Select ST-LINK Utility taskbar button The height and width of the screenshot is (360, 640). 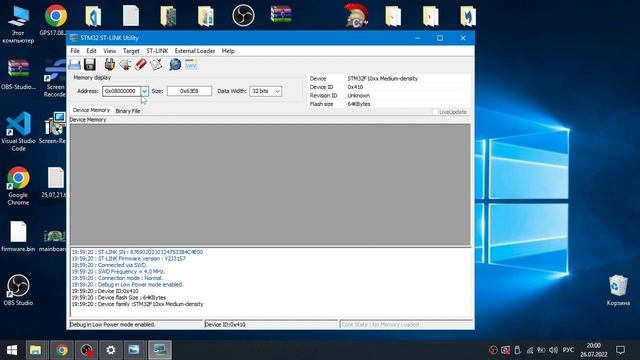click(x=160, y=350)
